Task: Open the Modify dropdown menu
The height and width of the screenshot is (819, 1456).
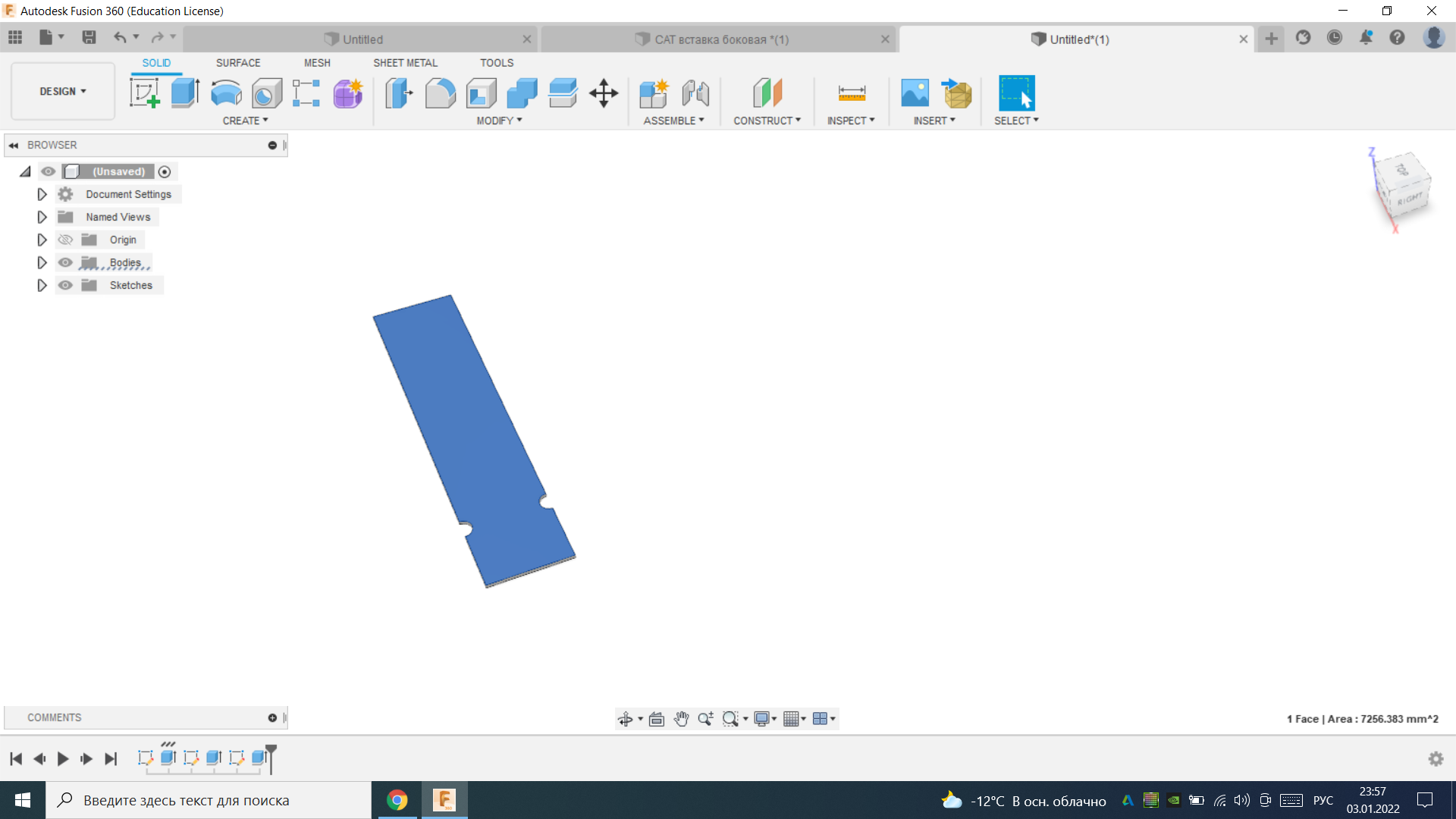Action: coord(498,121)
